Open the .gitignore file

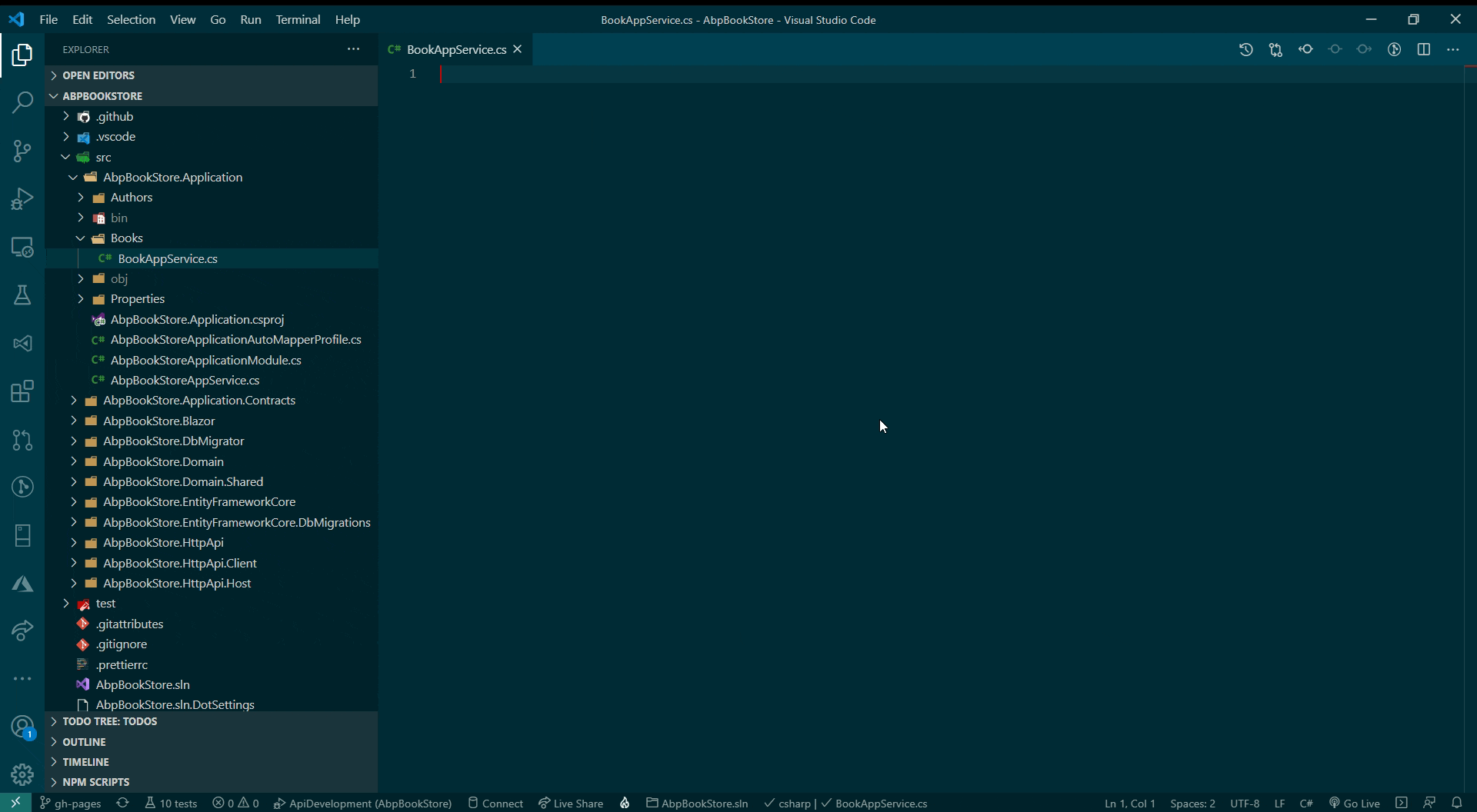tap(212, 644)
